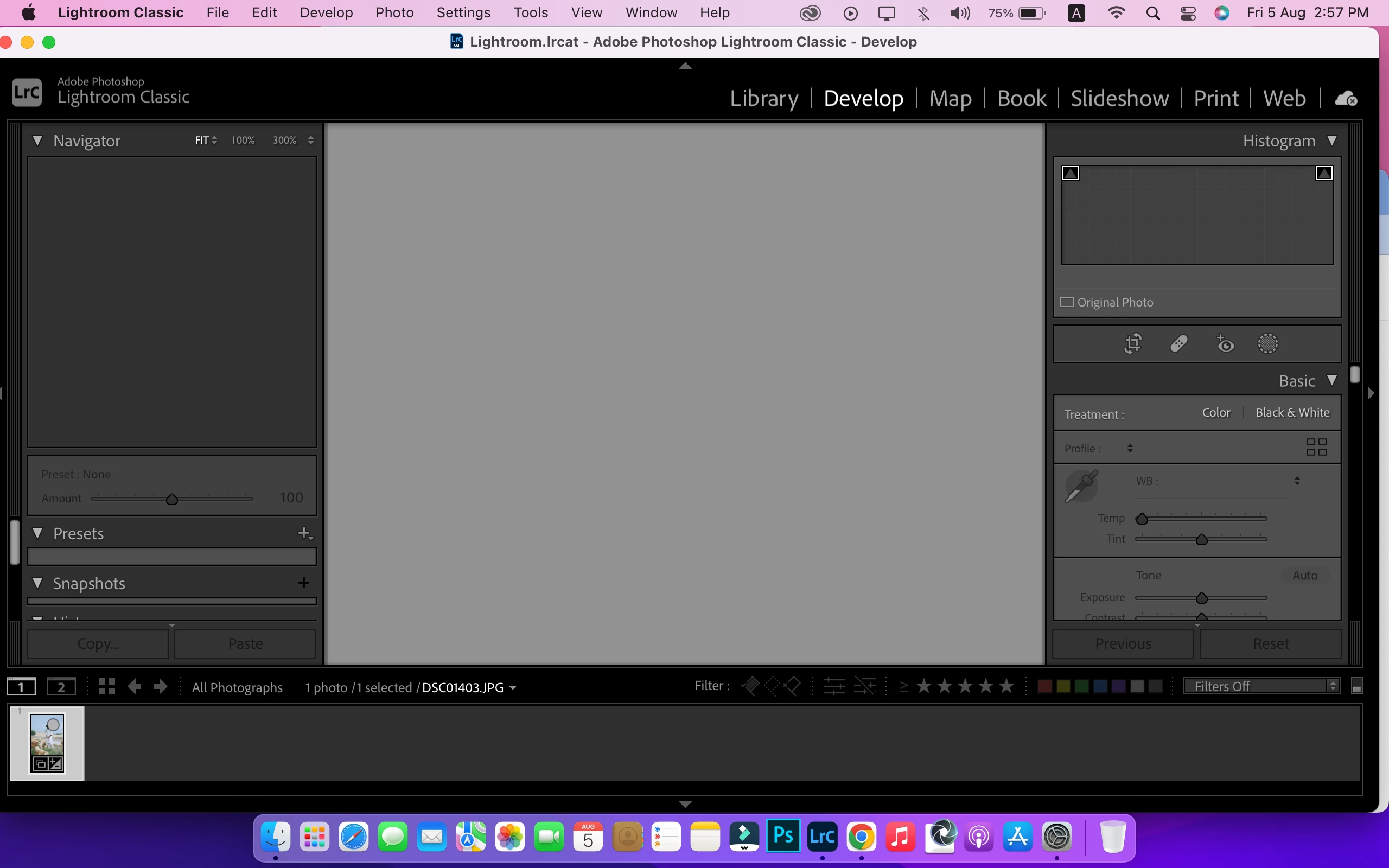Collapse the Presets panel

click(38, 533)
